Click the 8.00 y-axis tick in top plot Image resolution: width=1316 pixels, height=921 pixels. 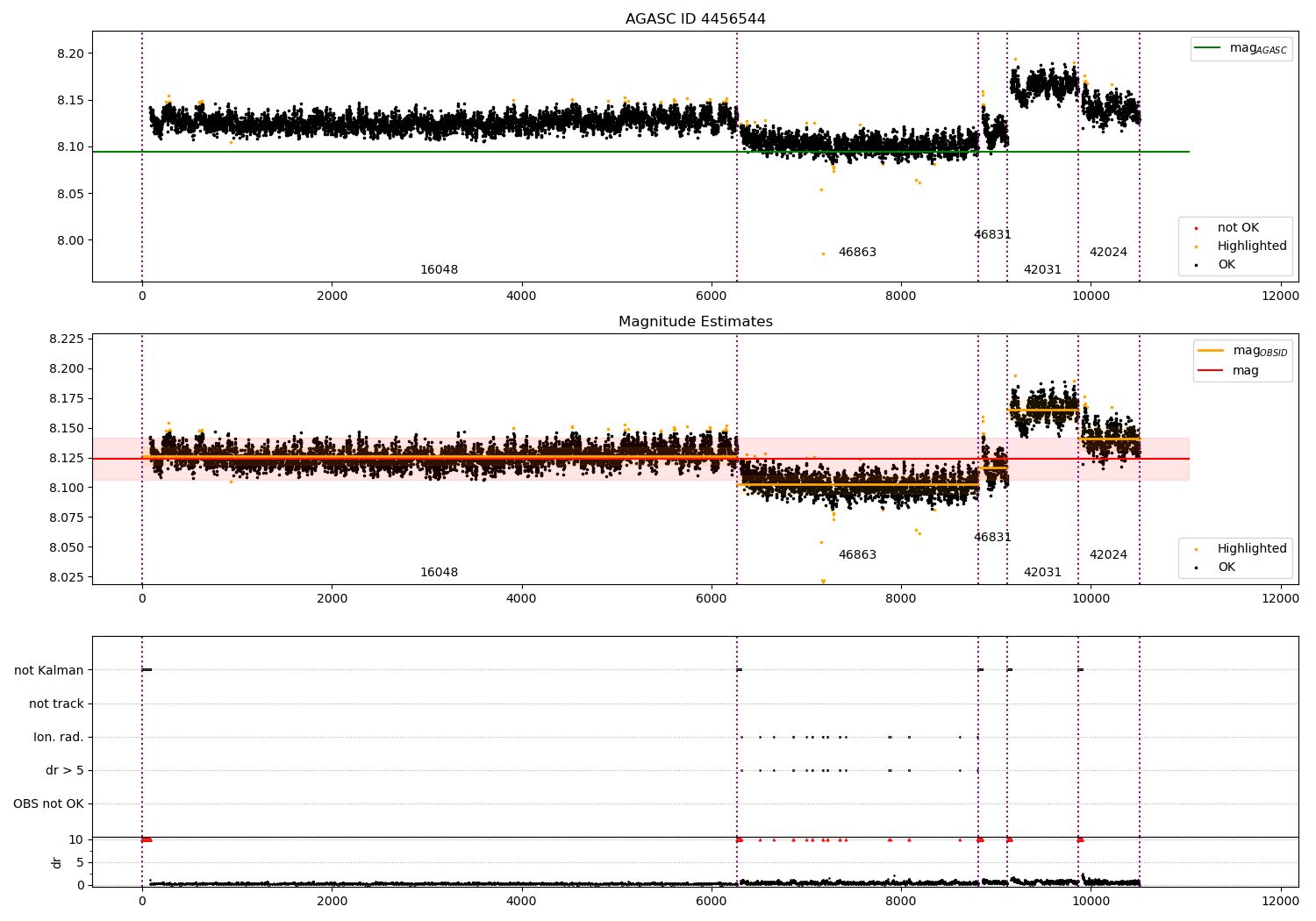[x=70, y=240]
